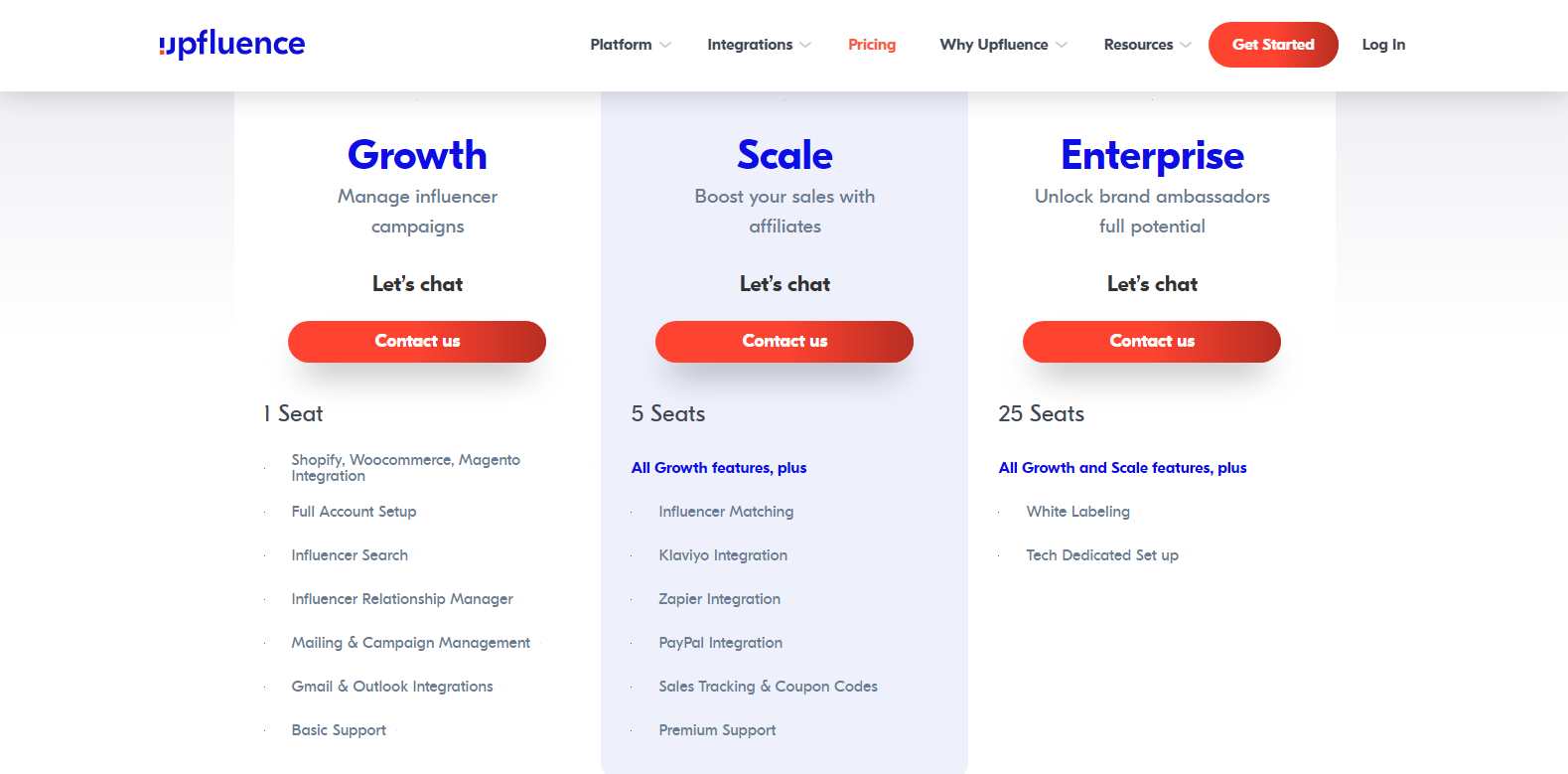Screen dimensions: 1568x774
Task: Select the Pricing menu item
Action: [x=872, y=45]
